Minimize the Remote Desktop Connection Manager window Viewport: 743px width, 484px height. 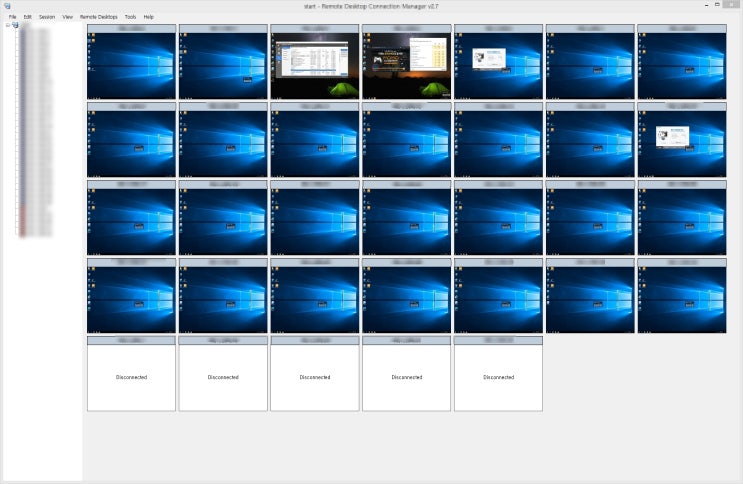[707, 5]
